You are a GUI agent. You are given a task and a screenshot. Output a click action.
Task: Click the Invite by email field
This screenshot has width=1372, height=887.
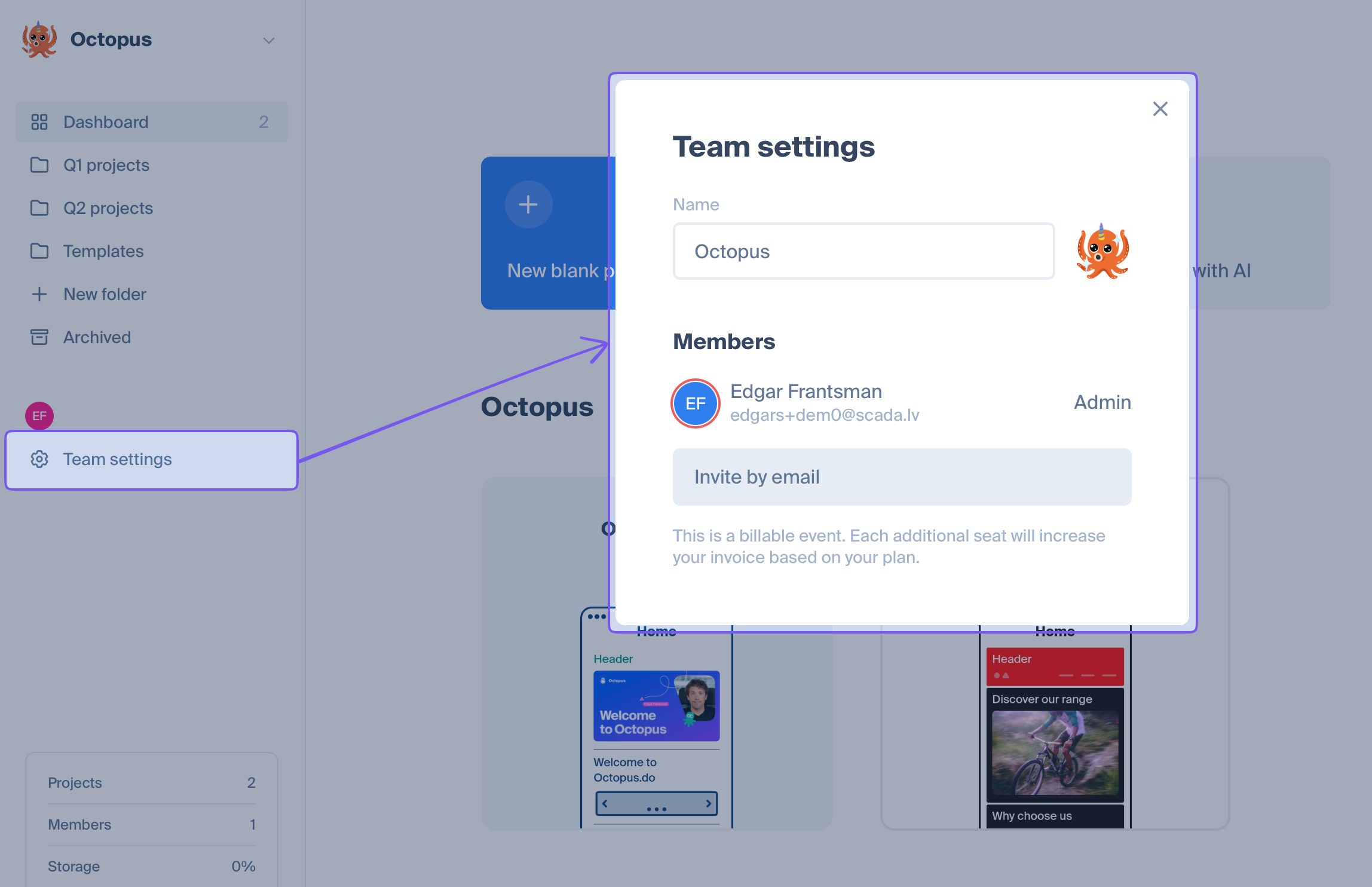(x=902, y=477)
